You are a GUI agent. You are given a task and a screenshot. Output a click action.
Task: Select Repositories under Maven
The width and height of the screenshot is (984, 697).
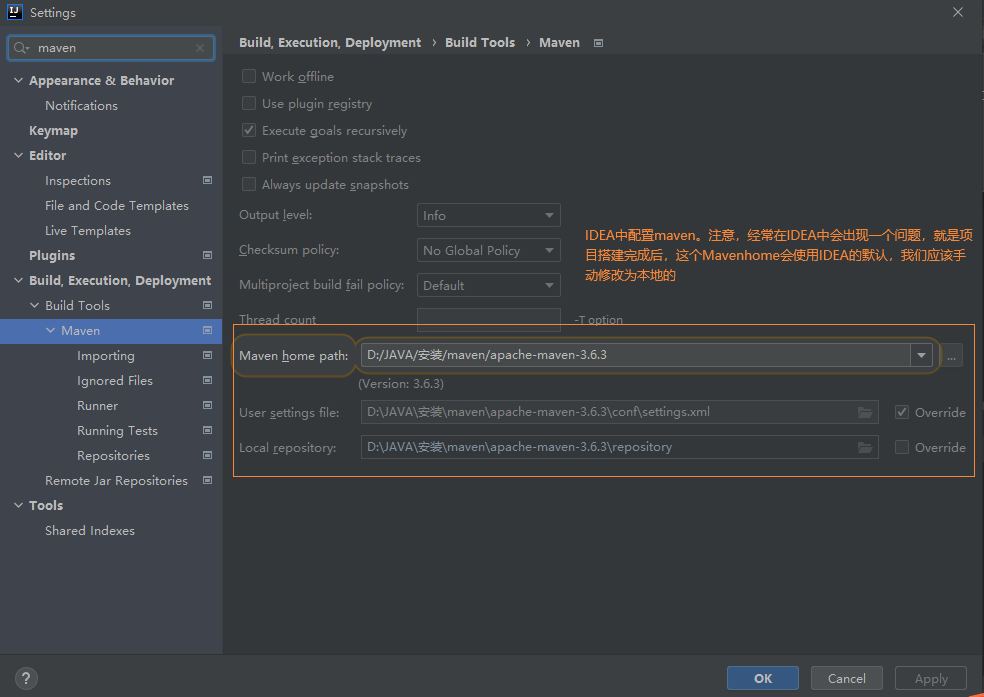pos(114,456)
